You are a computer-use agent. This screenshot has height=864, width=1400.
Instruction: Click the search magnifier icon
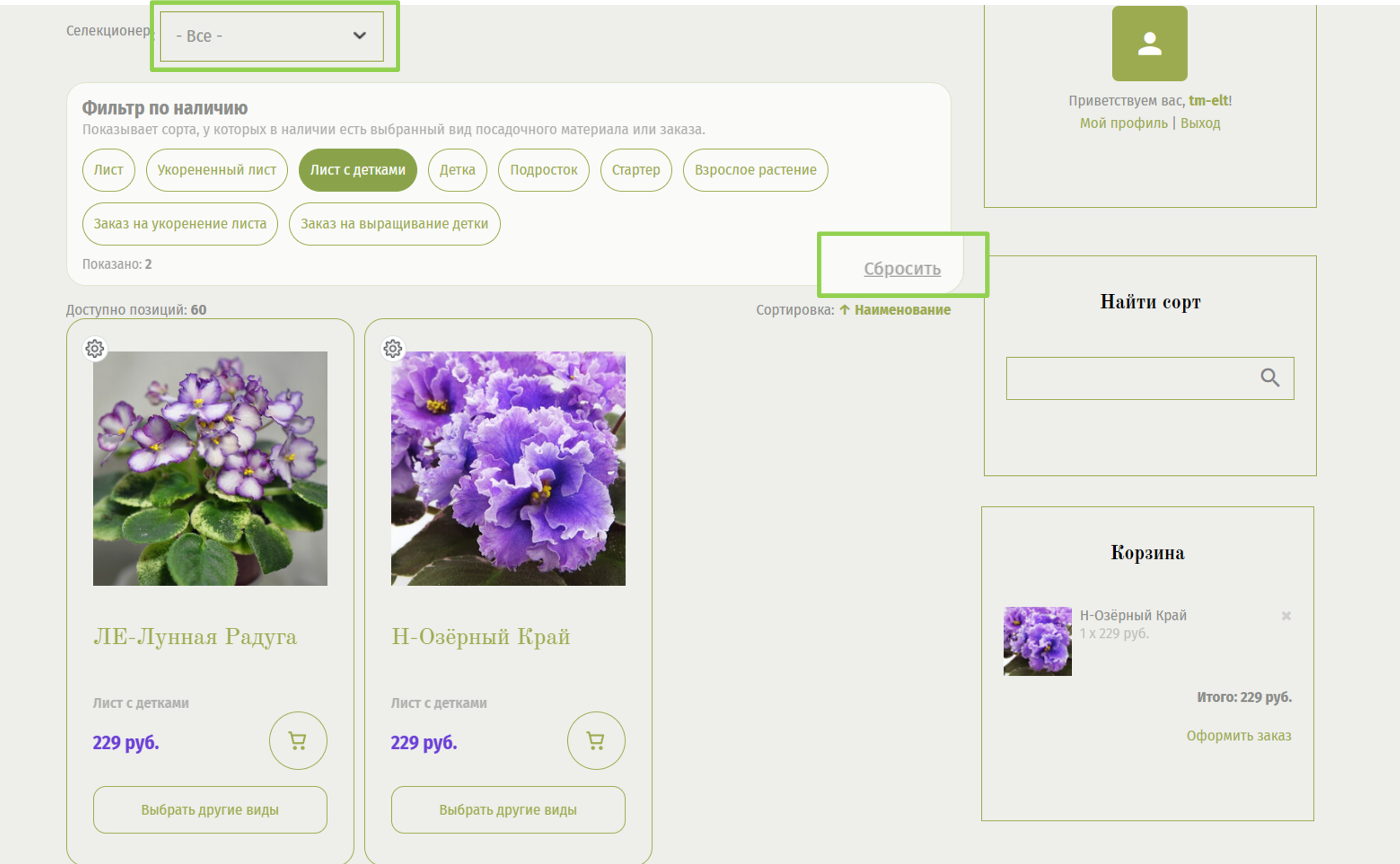1269,378
